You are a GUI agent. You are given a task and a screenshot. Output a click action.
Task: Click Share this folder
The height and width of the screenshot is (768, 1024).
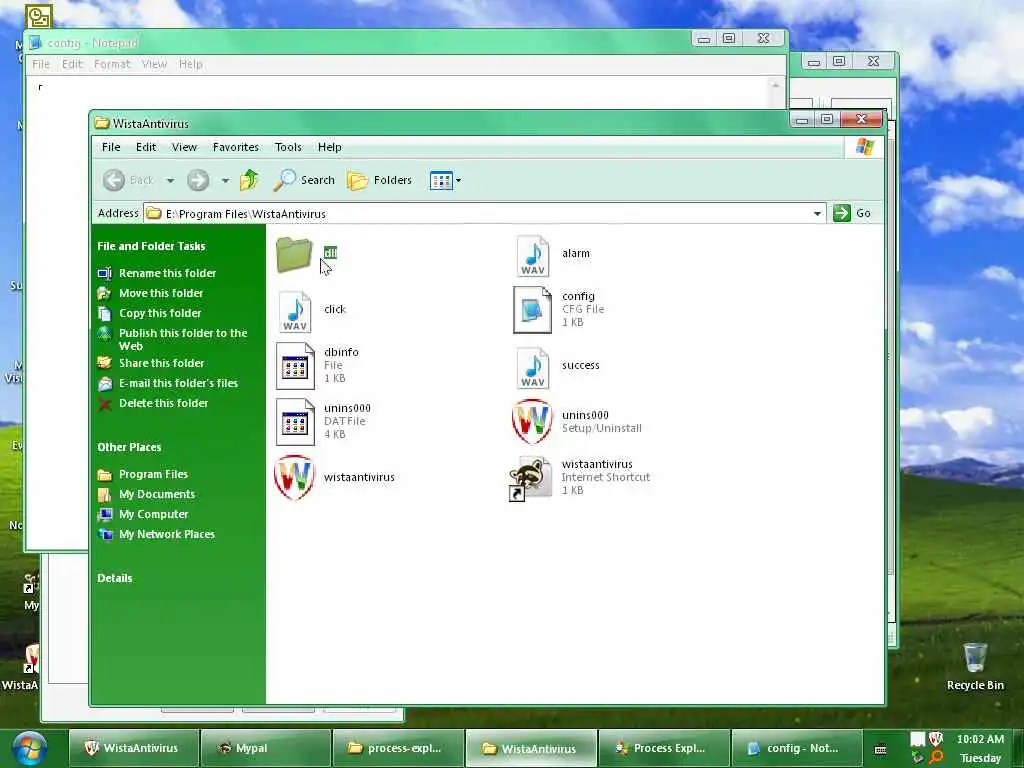click(x=161, y=363)
